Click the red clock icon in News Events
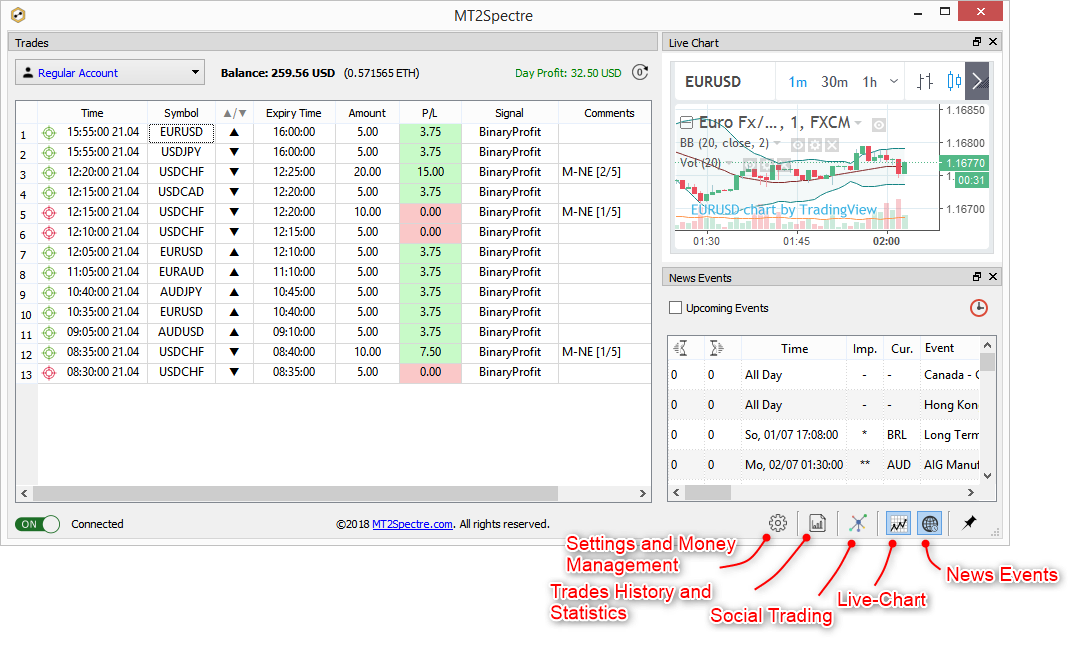The width and height of the screenshot is (1092, 648). 978,308
